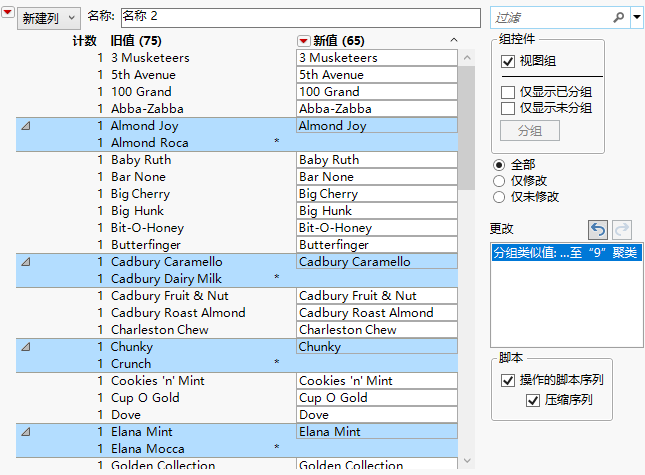Click the 旧值 (75) column header

click(x=136, y=41)
